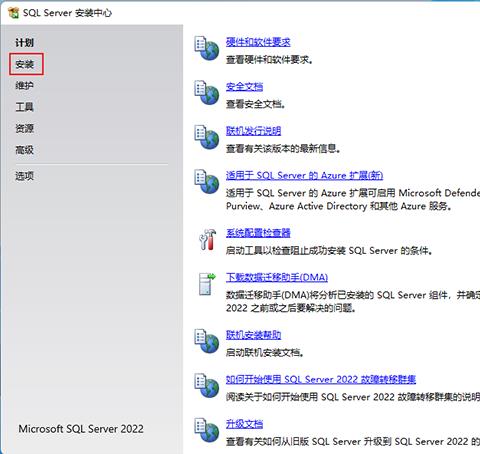Click the wrench and hammer icon for 系统配置检查器
Image resolution: width=480 pixels, height=454 pixels.
pos(207,240)
